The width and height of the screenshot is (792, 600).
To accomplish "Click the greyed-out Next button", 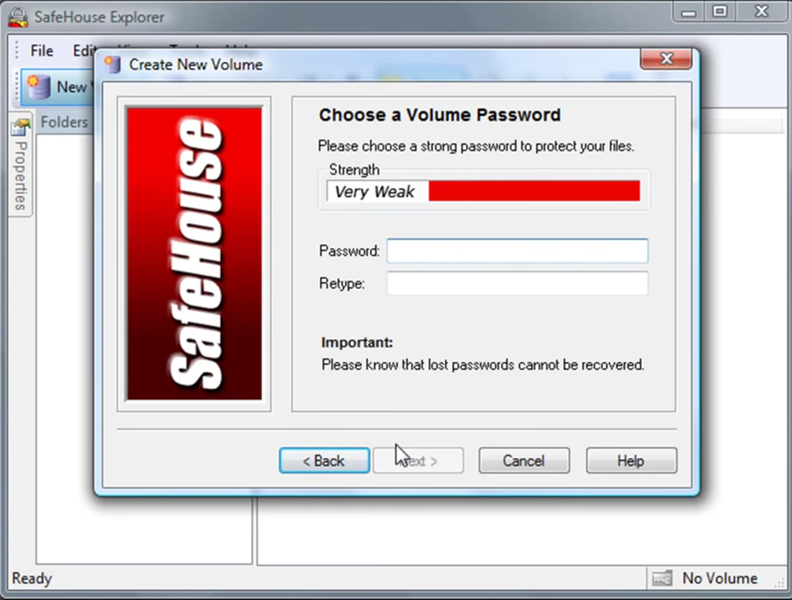I will (x=418, y=461).
